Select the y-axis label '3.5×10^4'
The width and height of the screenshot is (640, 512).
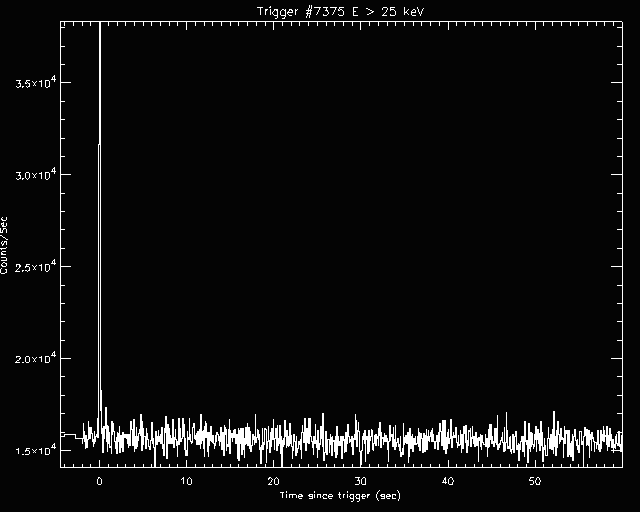coord(36,83)
